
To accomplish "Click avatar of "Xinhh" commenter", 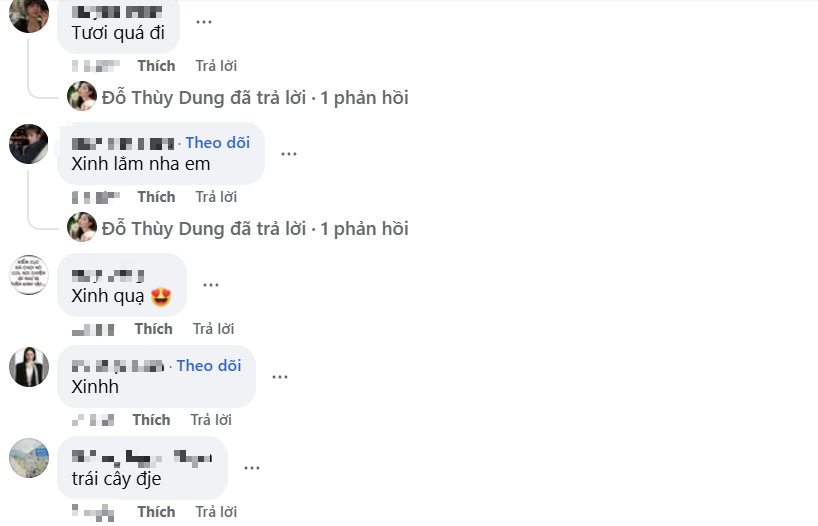I will point(29,367).
